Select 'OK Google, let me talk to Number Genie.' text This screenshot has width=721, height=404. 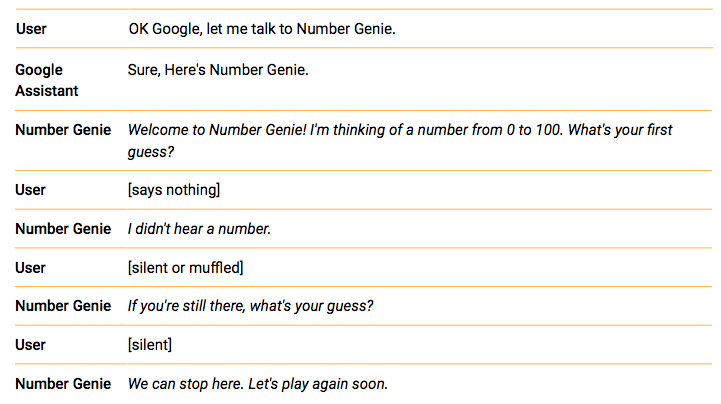262,29
